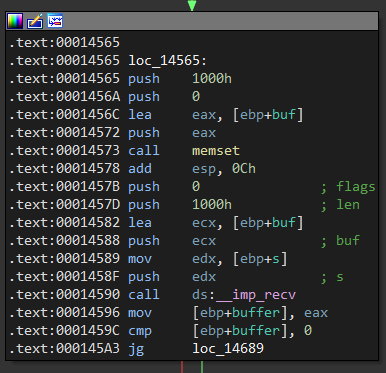Click the group nodes icon
The image size is (386, 373).
pos(55,21)
